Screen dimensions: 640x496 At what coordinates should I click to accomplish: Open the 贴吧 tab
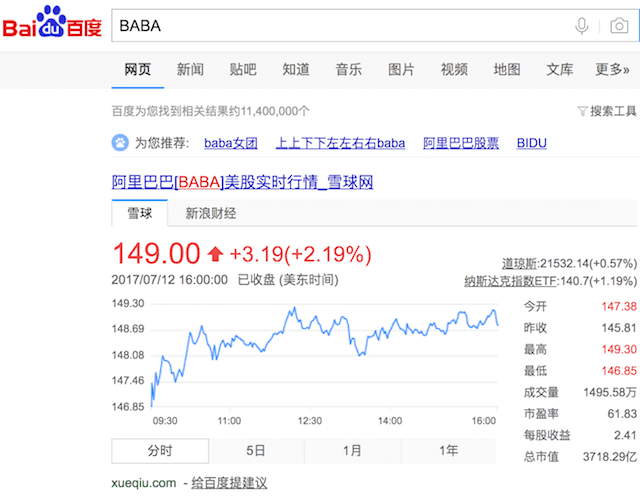[x=243, y=69]
